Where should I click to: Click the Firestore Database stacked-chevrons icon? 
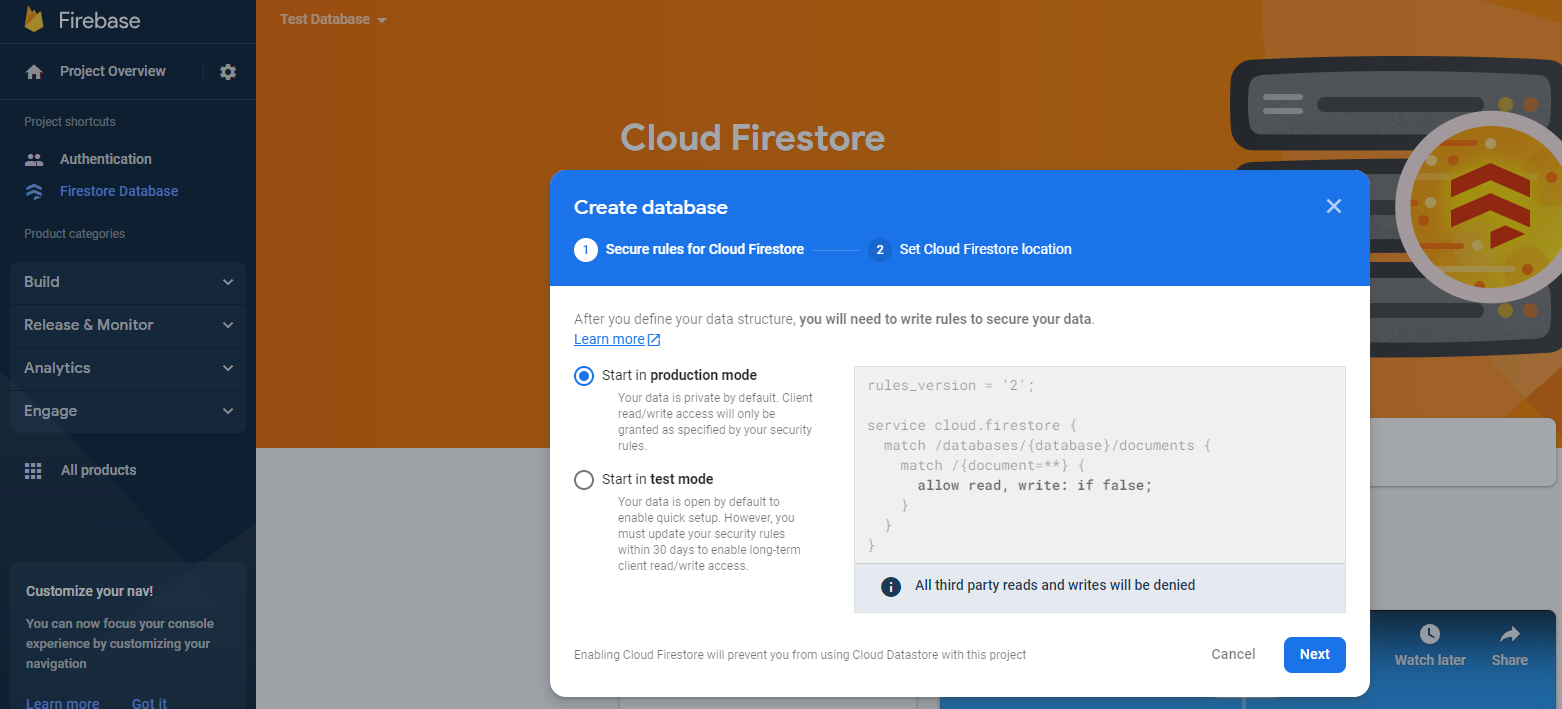34,191
